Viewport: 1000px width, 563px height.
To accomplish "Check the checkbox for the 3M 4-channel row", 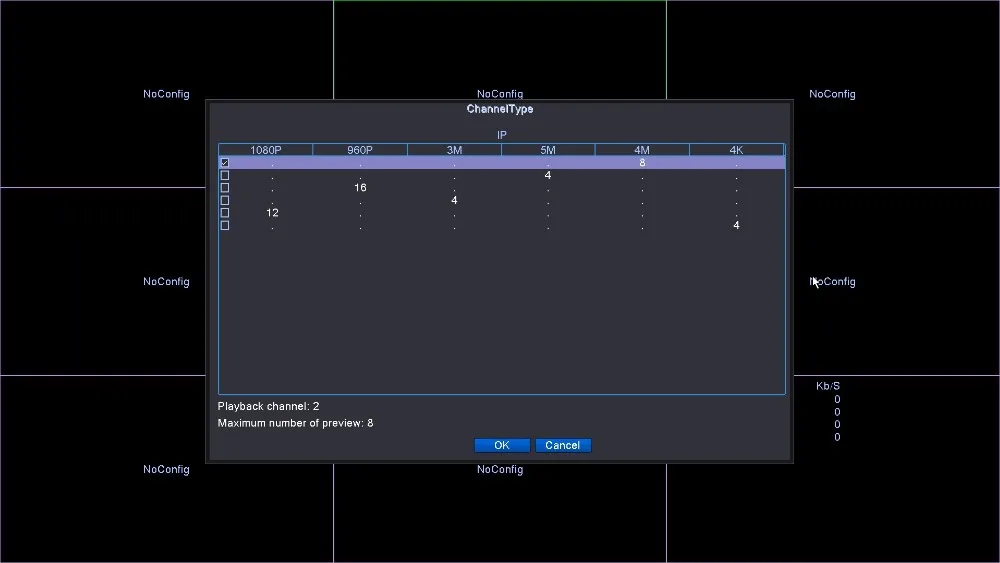I will [x=224, y=200].
